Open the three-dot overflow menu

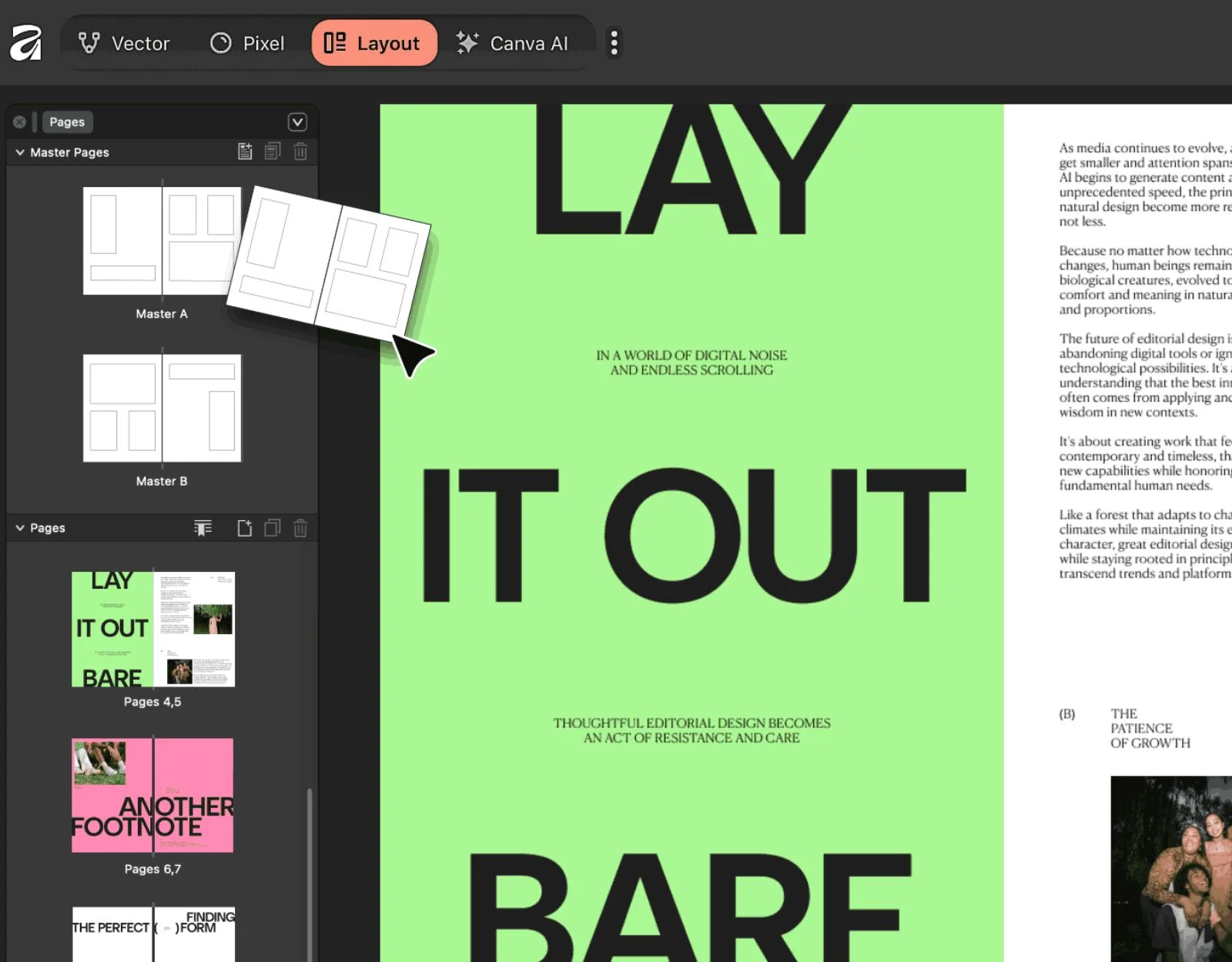614,43
